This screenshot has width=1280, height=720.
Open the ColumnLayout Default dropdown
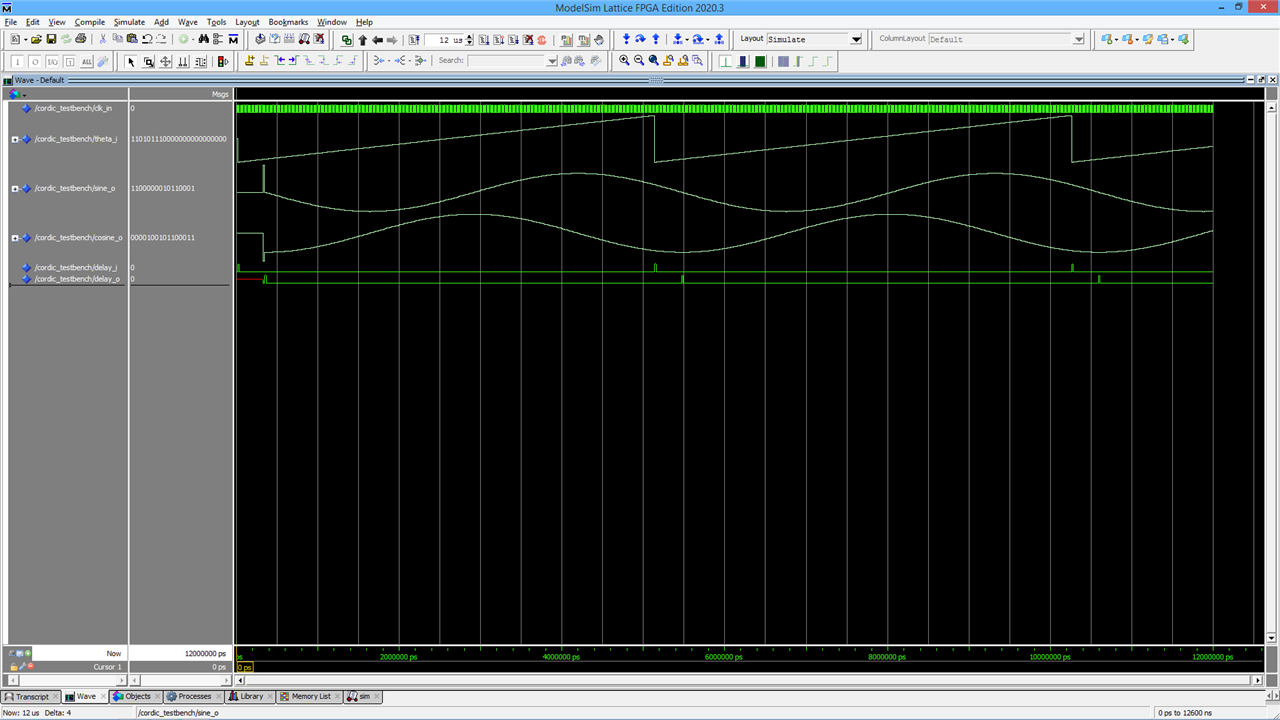coord(1078,39)
